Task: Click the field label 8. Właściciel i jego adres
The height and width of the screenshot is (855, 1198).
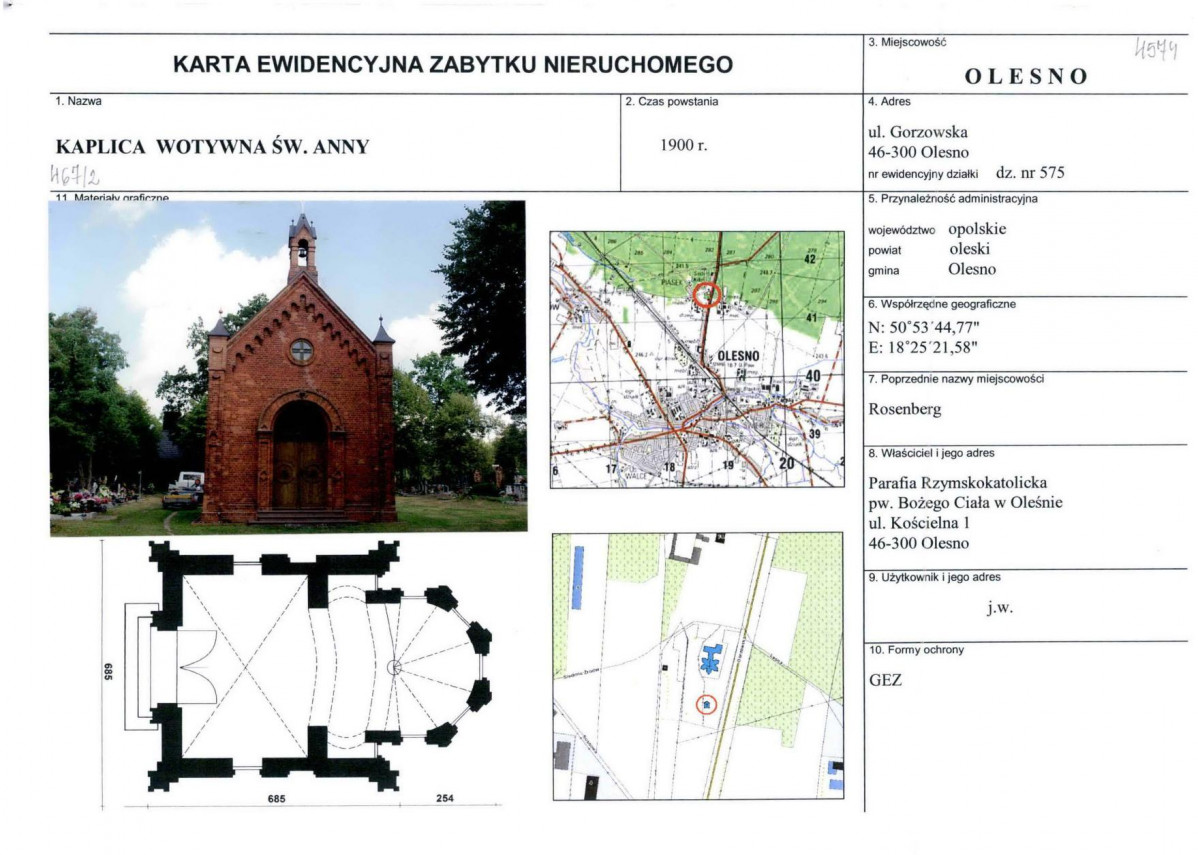Action: click(x=931, y=453)
